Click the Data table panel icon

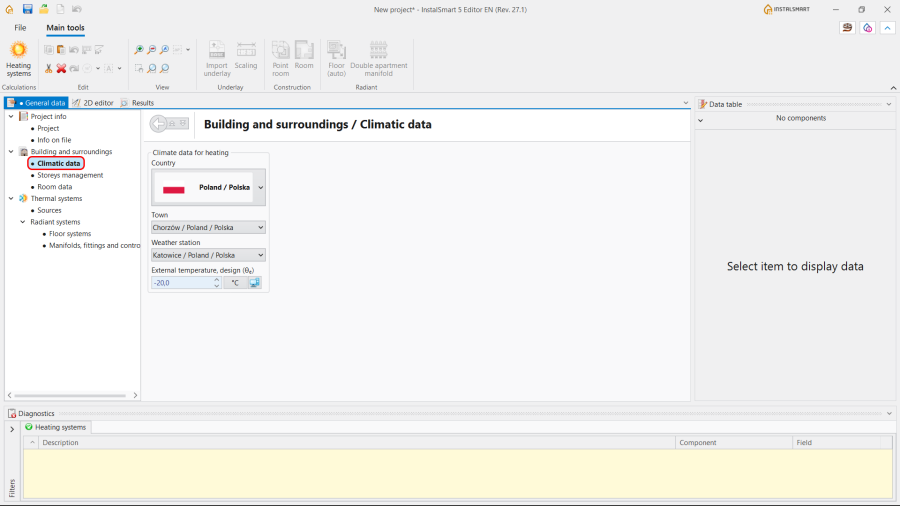pyautogui.click(x=703, y=104)
